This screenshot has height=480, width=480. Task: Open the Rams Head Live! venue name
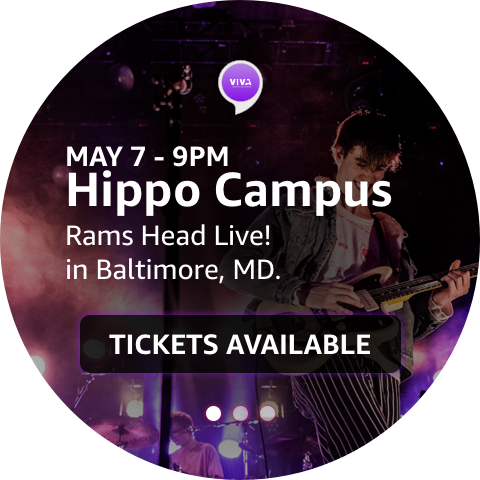[x=168, y=235]
